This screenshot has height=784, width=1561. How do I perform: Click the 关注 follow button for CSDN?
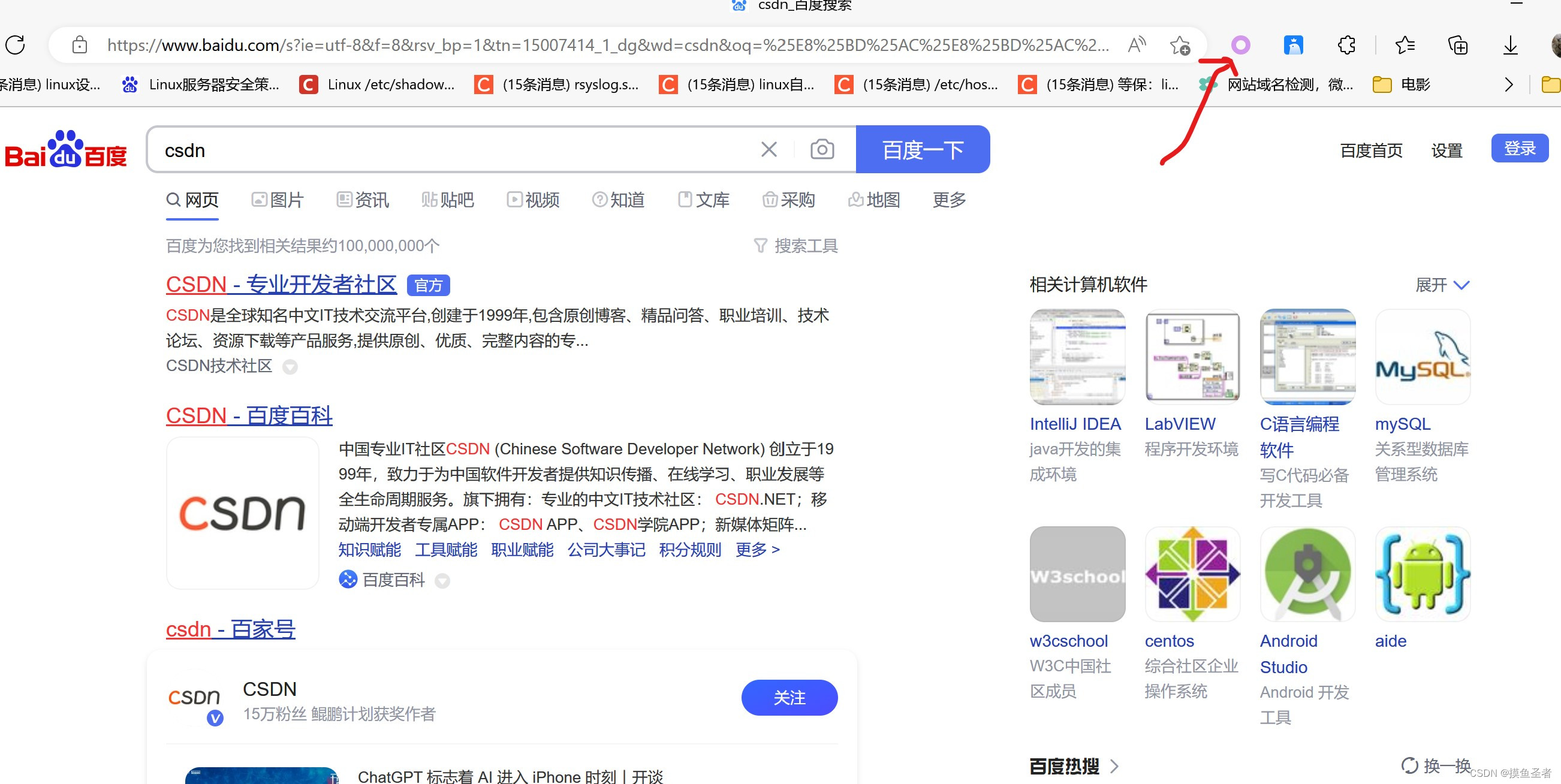point(789,697)
